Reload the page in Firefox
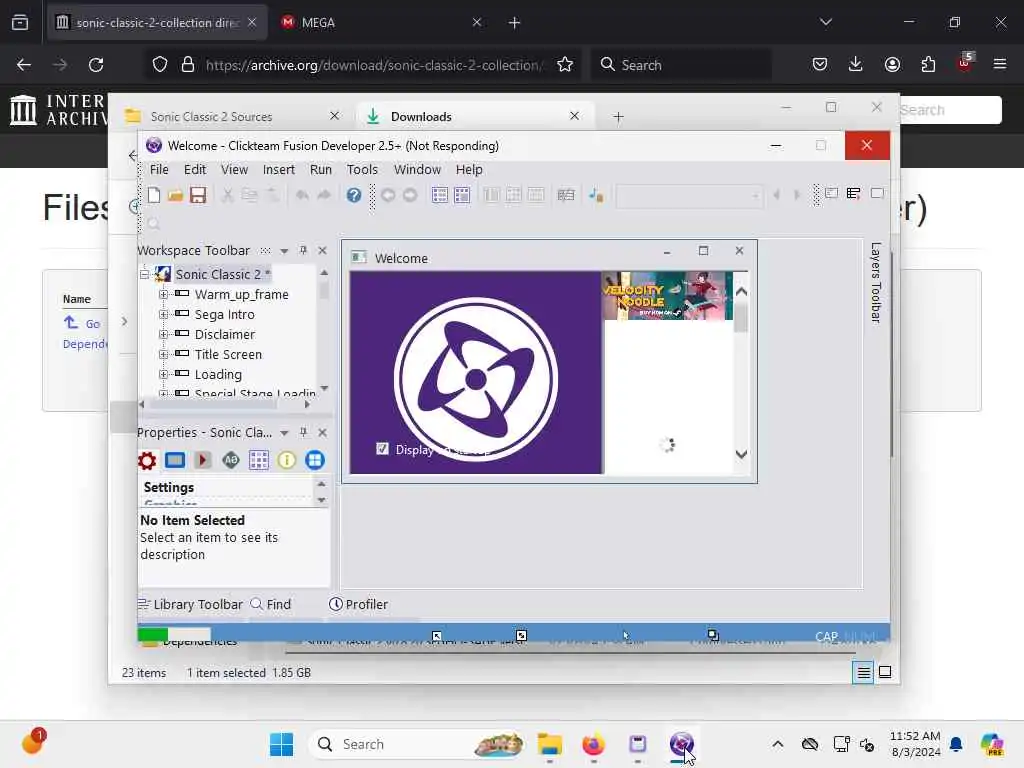 click(96, 65)
